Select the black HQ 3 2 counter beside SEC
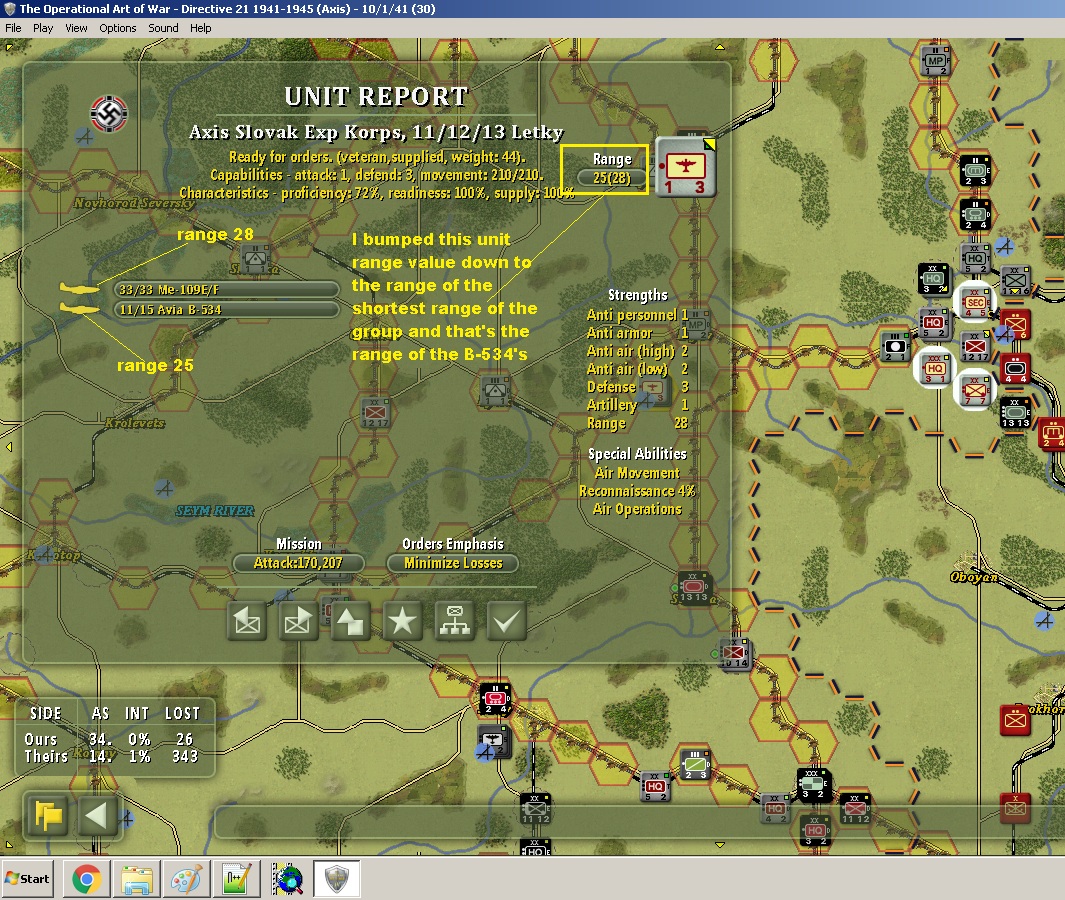This screenshot has width=1065, height=900. pos(933,278)
